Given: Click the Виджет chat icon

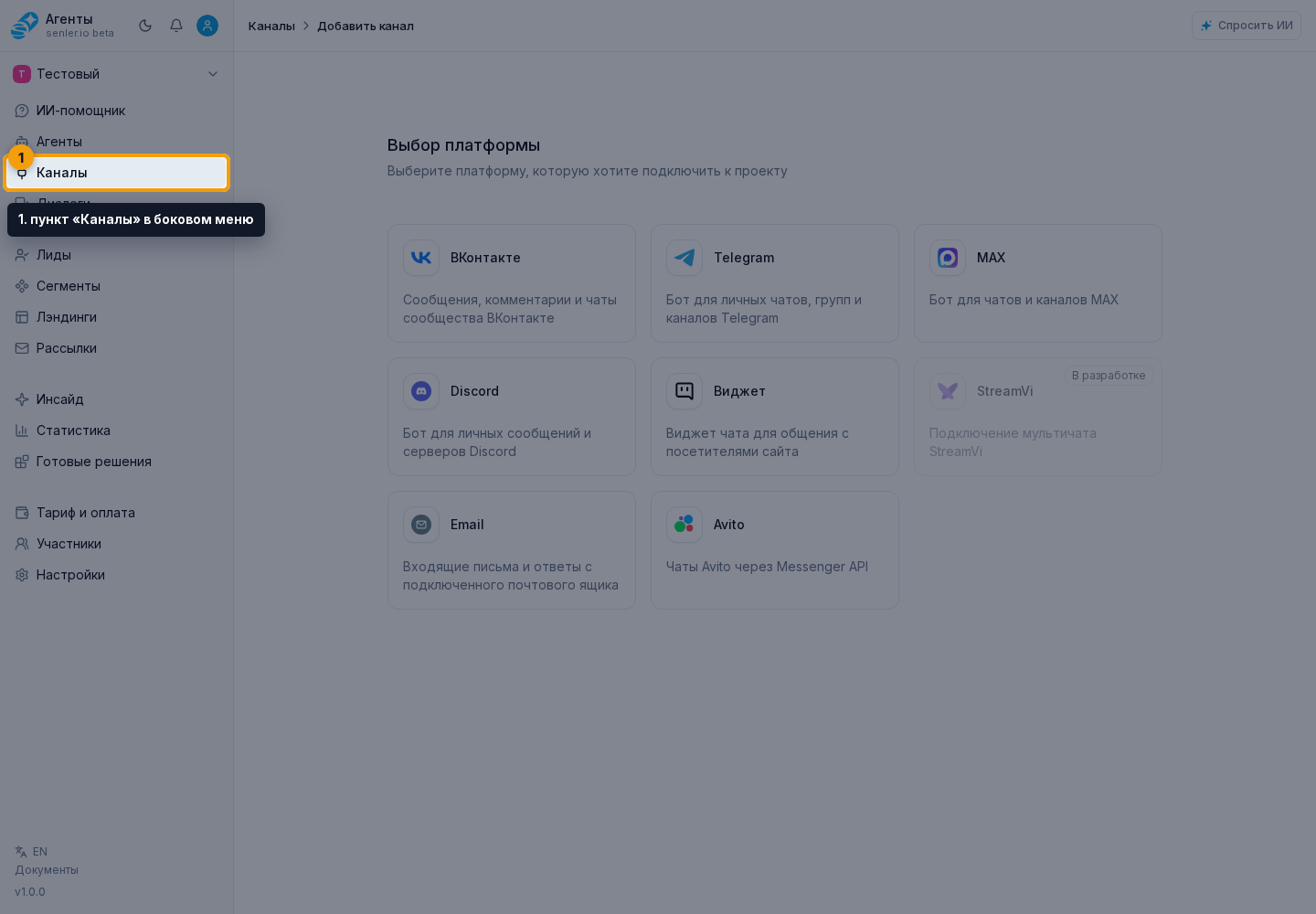Looking at the screenshot, I should pos(685,391).
